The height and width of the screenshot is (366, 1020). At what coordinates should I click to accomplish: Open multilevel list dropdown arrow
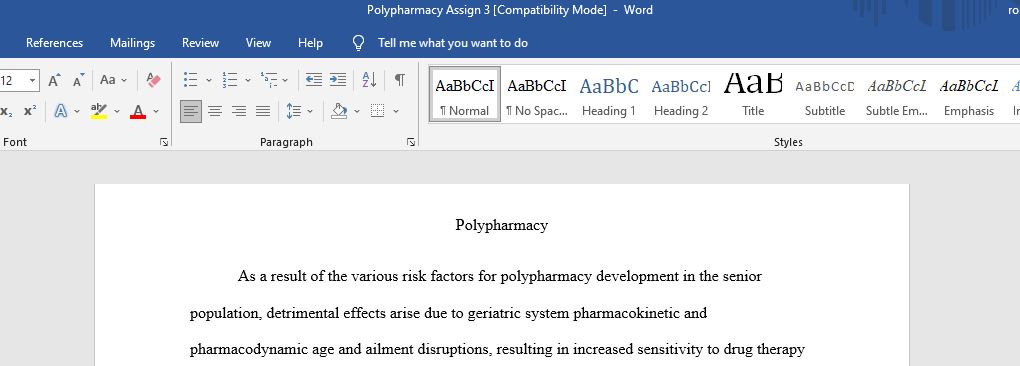point(285,81)
